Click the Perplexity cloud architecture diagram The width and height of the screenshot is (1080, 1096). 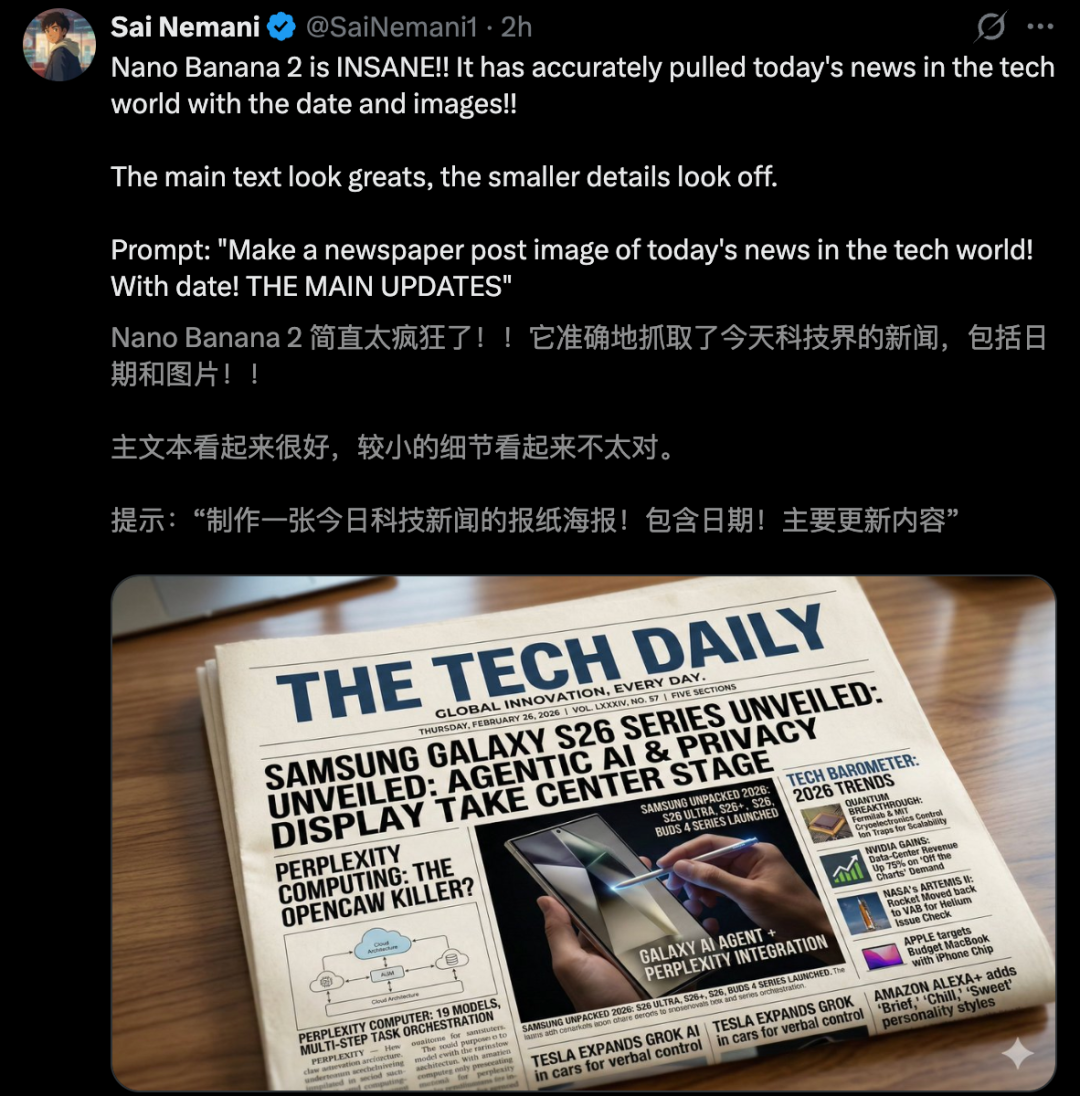pyautogui.click(x=388, y=960)
